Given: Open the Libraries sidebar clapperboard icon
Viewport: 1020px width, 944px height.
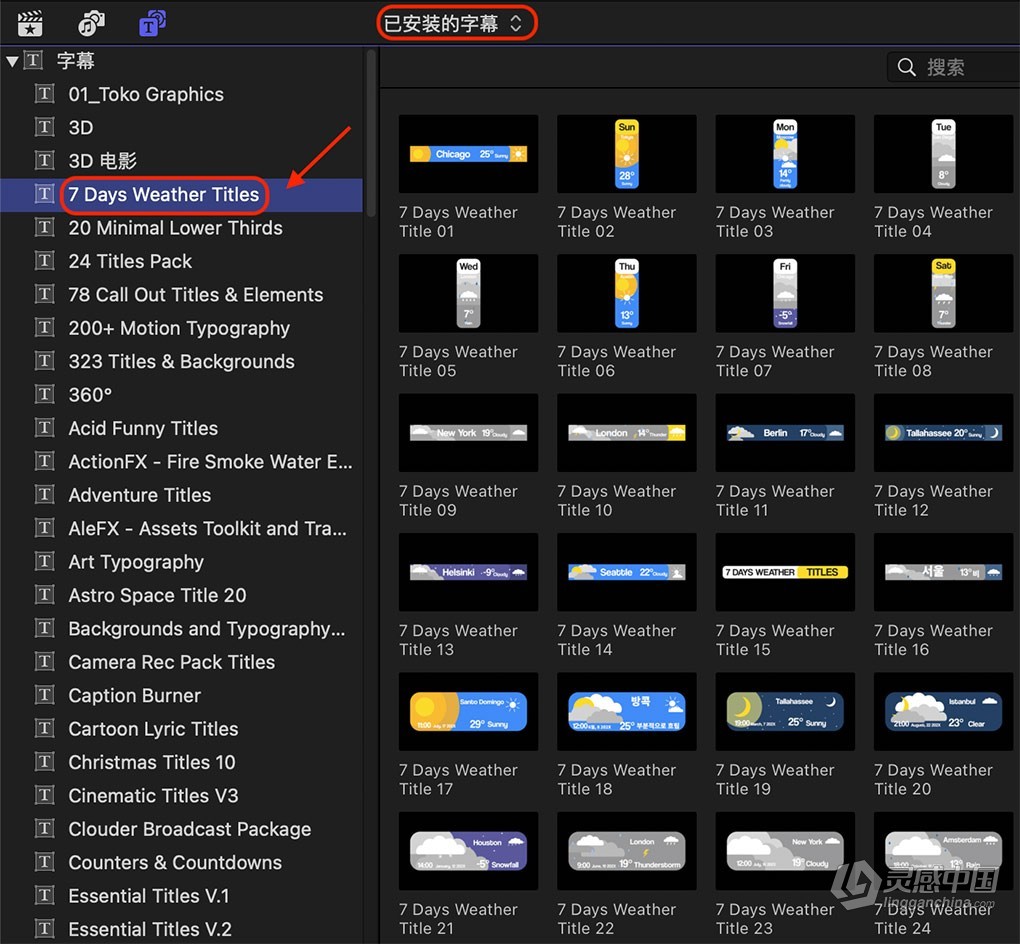Looking at the screenshot, I should coord(30,23).
